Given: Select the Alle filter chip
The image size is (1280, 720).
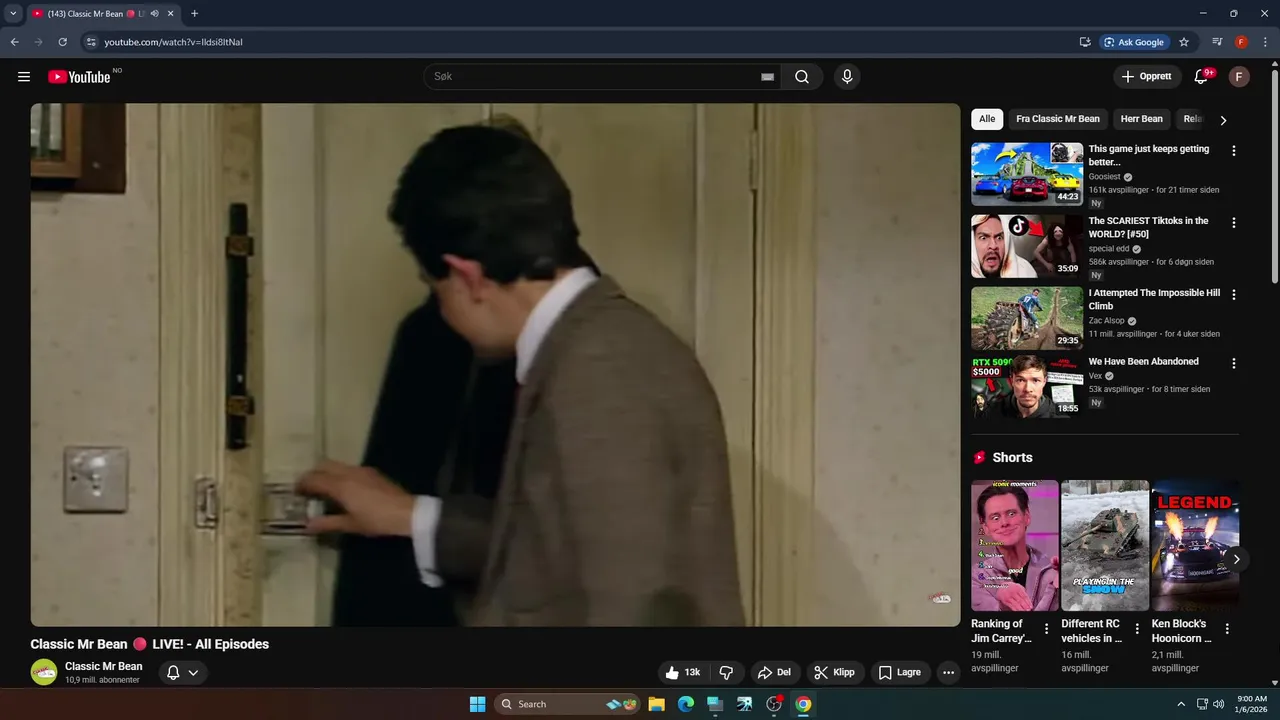Looking at the screenshot, I should pos(987,119).
